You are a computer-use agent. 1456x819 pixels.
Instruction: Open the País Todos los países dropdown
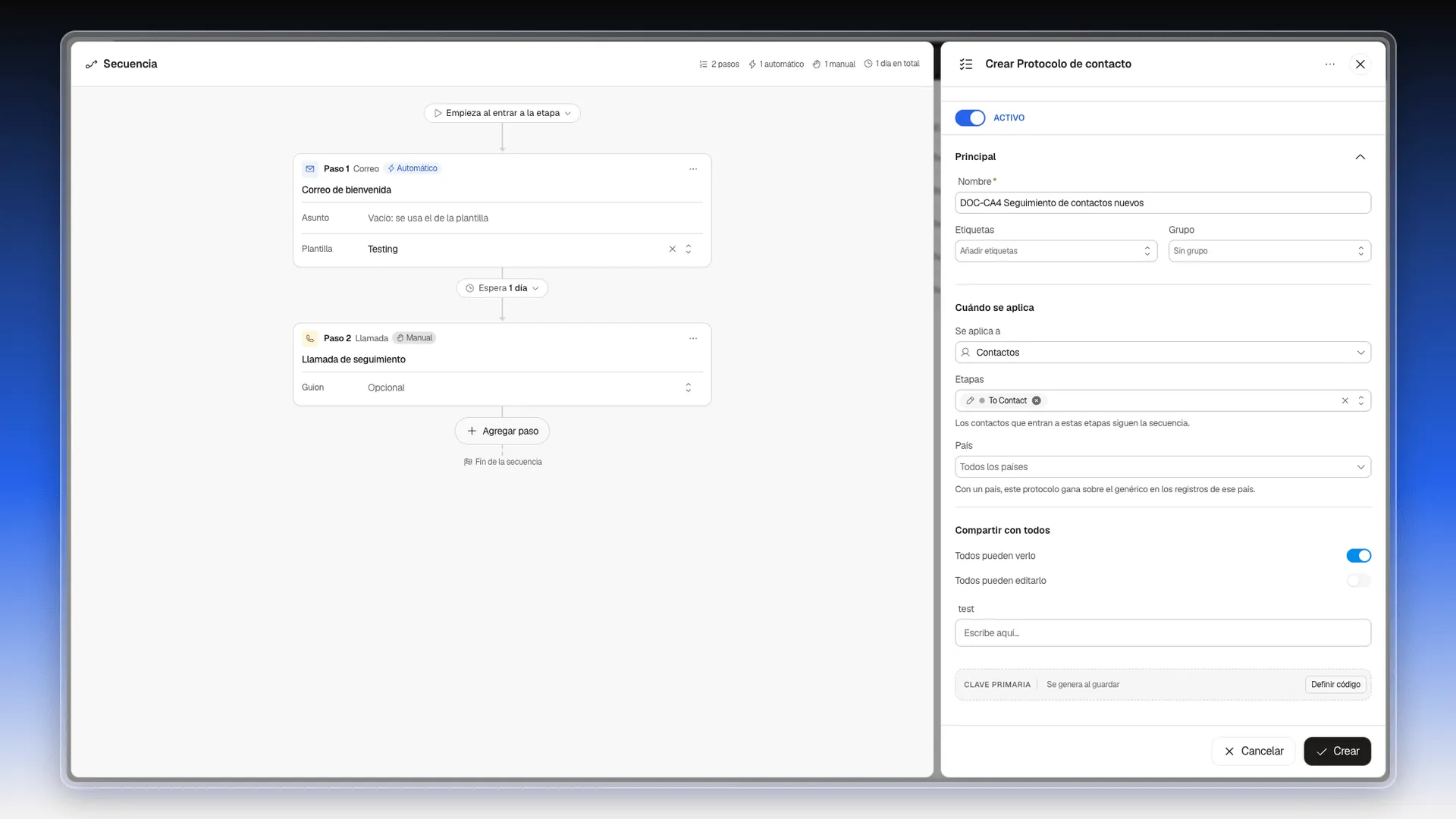coord(1163,467)
